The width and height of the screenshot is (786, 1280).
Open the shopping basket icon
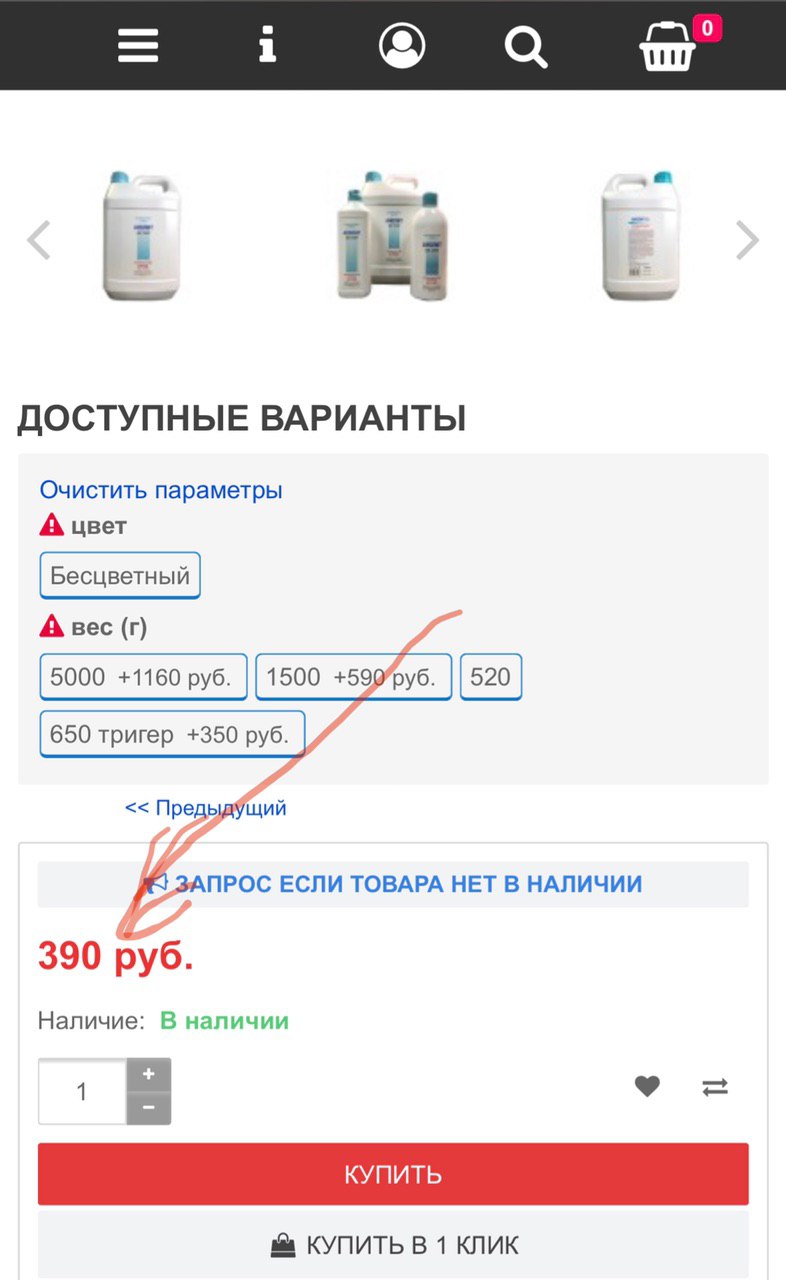point(670,46)
